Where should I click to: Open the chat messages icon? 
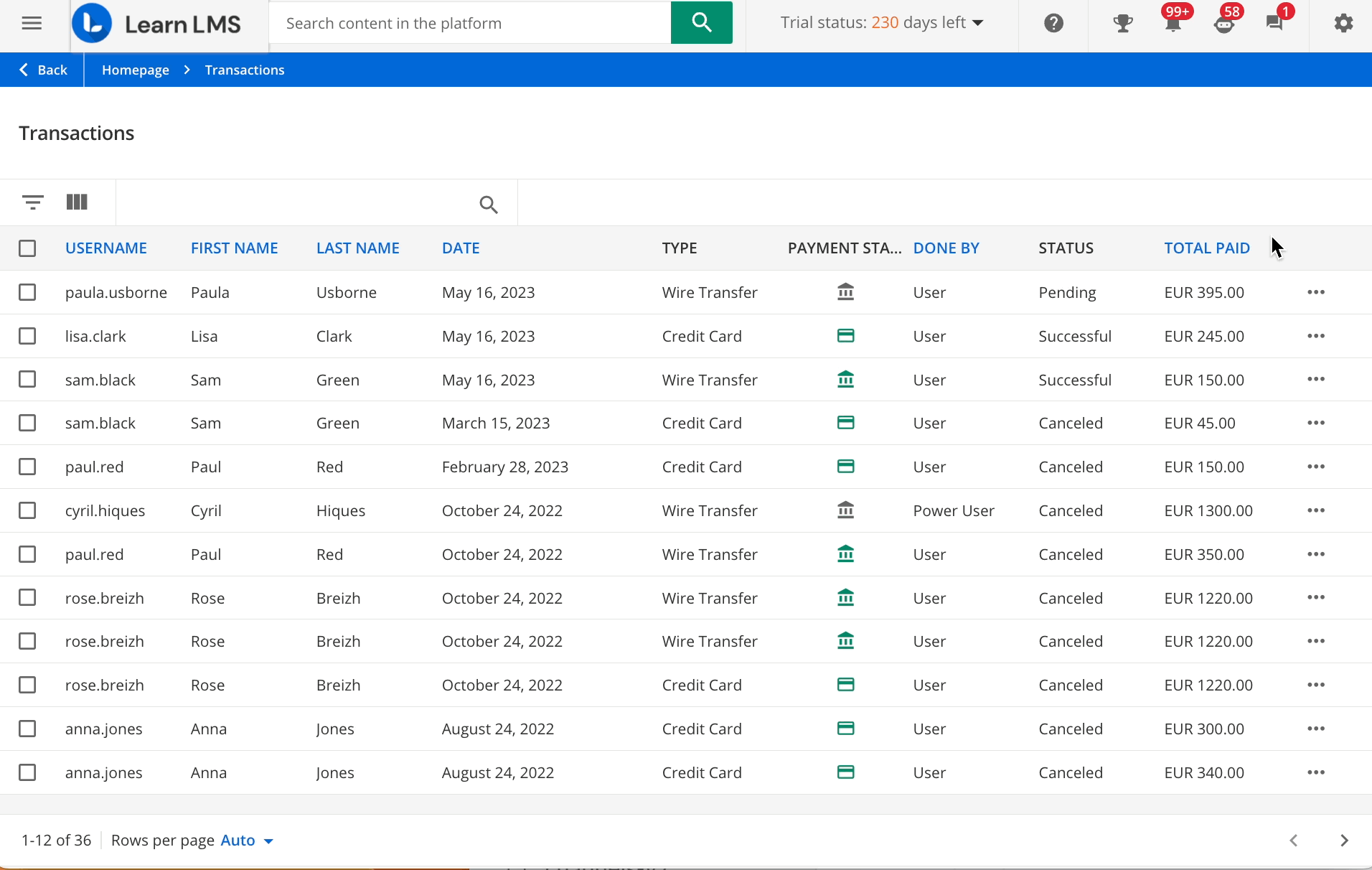point(1274,23)
